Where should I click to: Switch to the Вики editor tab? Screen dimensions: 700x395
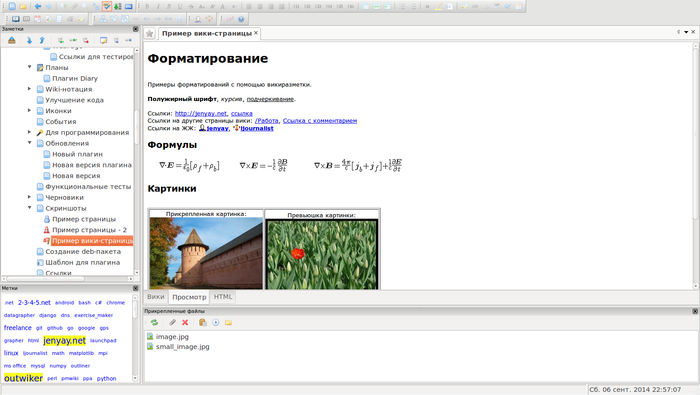[155, 297]
